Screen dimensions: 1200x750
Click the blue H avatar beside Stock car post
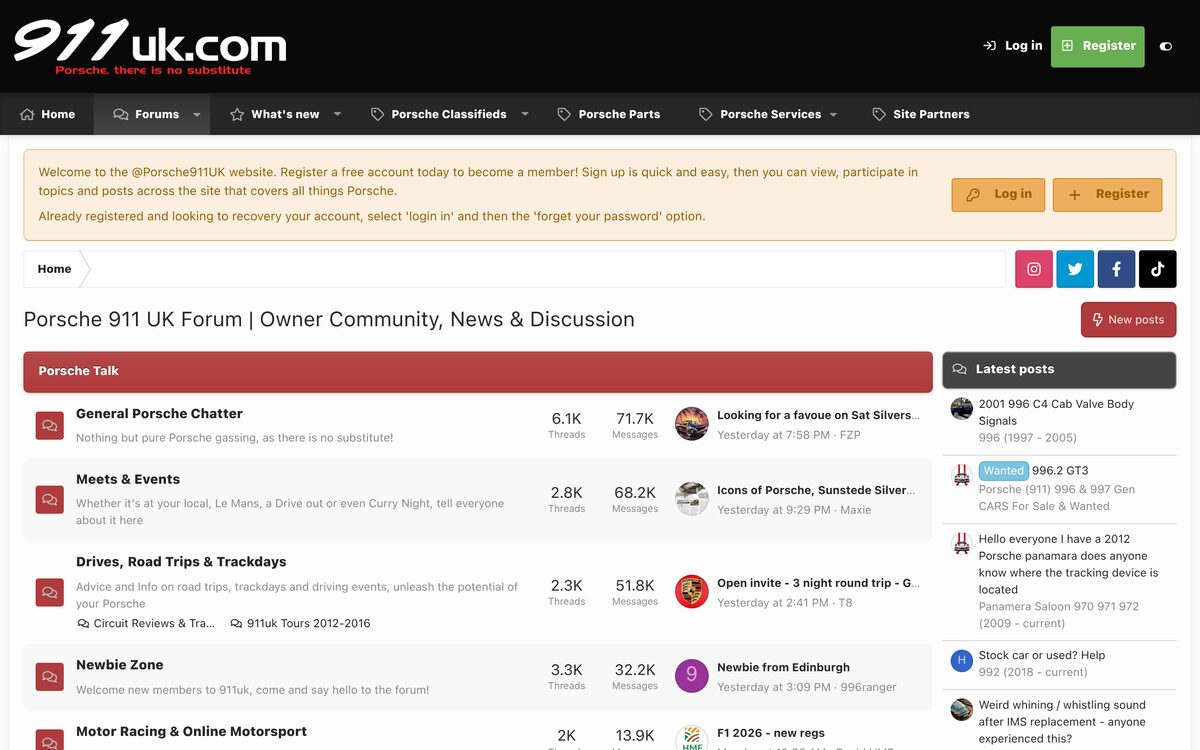tap(962, 660)
